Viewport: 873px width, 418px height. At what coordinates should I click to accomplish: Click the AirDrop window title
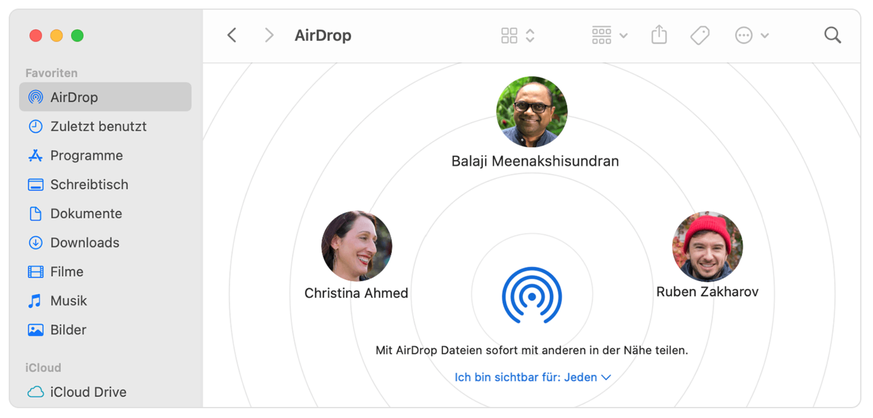323,36
